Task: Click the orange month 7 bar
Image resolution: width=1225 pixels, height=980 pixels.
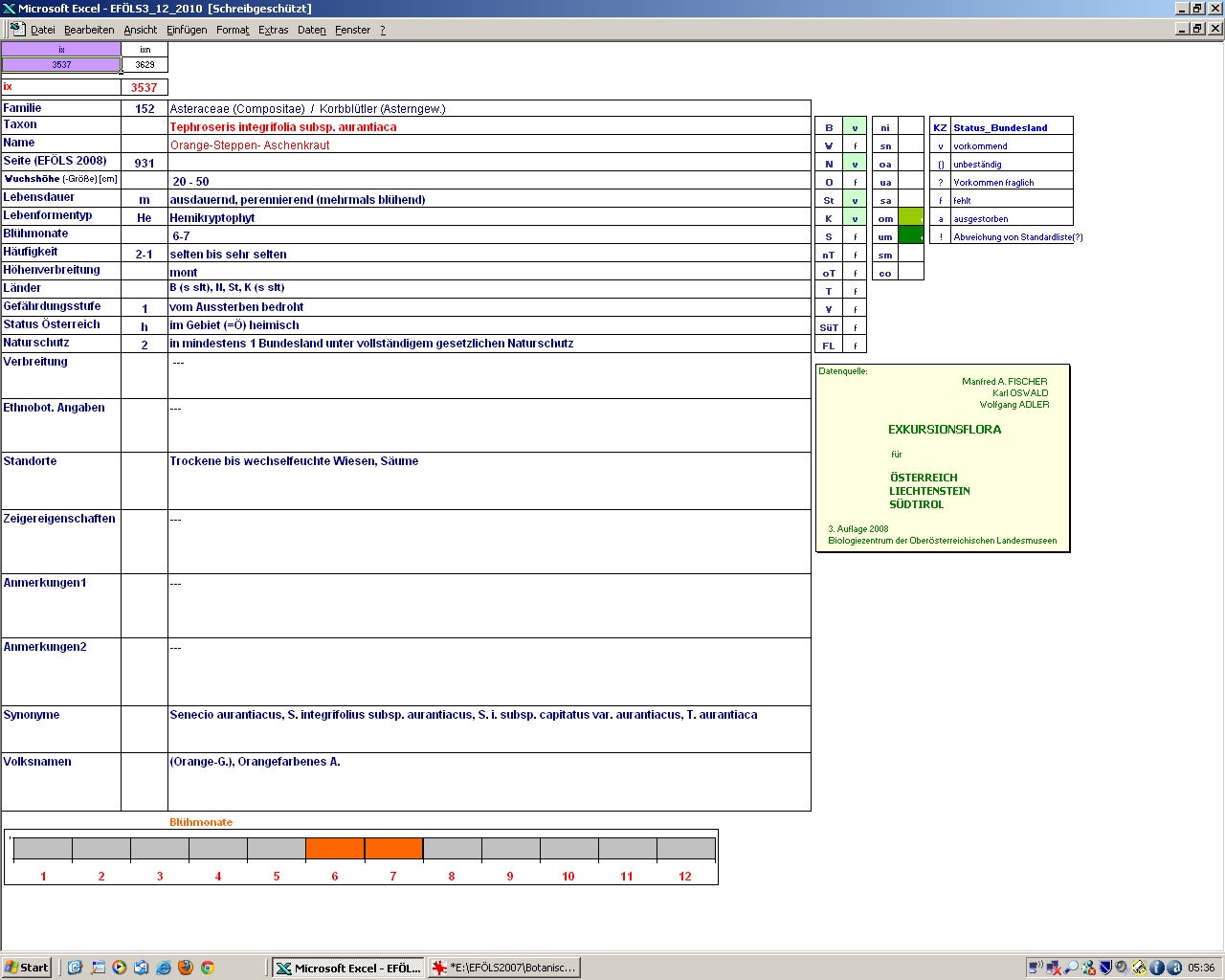Action: [393, 848]
